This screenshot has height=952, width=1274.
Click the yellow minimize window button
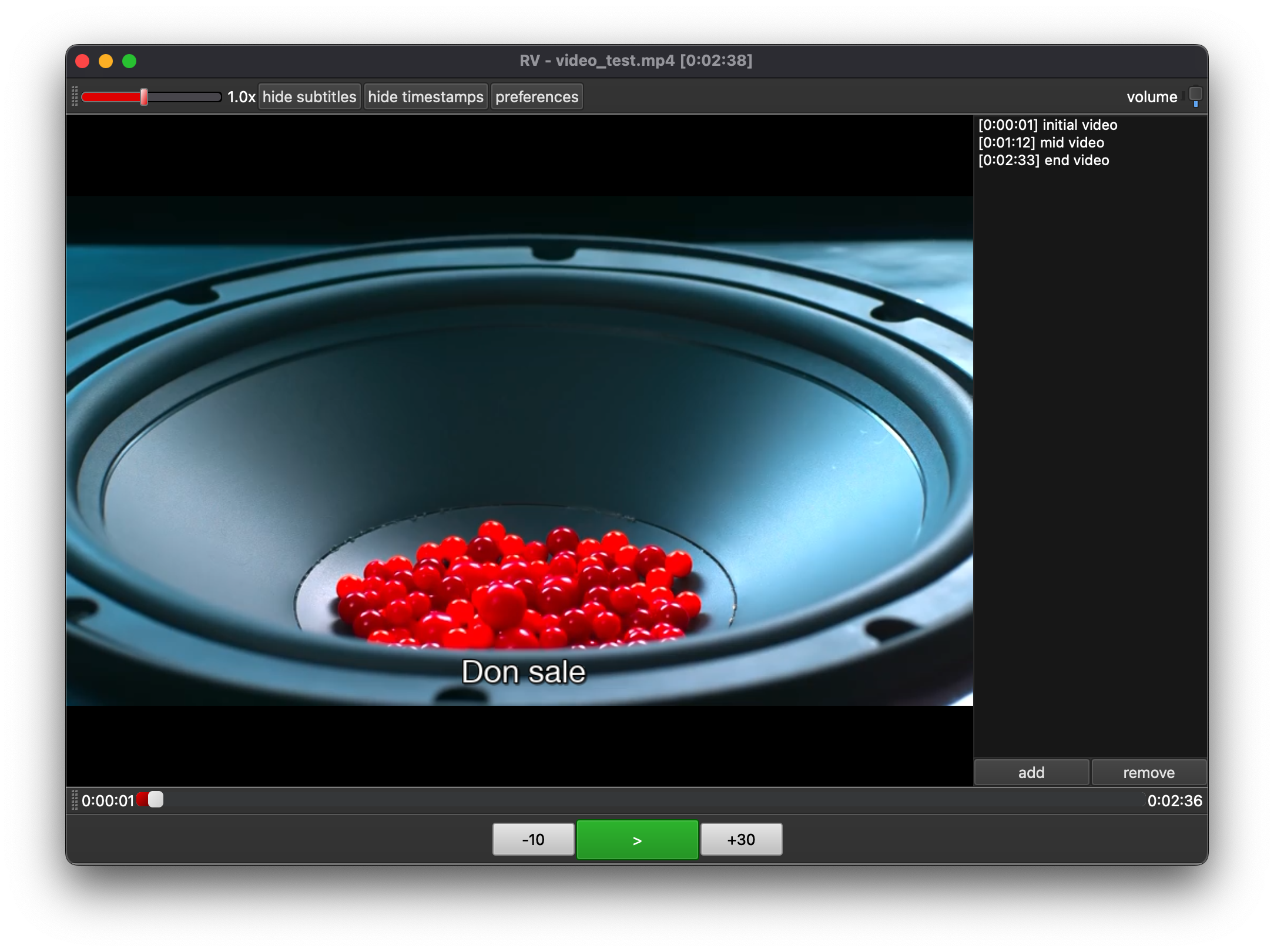106,61
